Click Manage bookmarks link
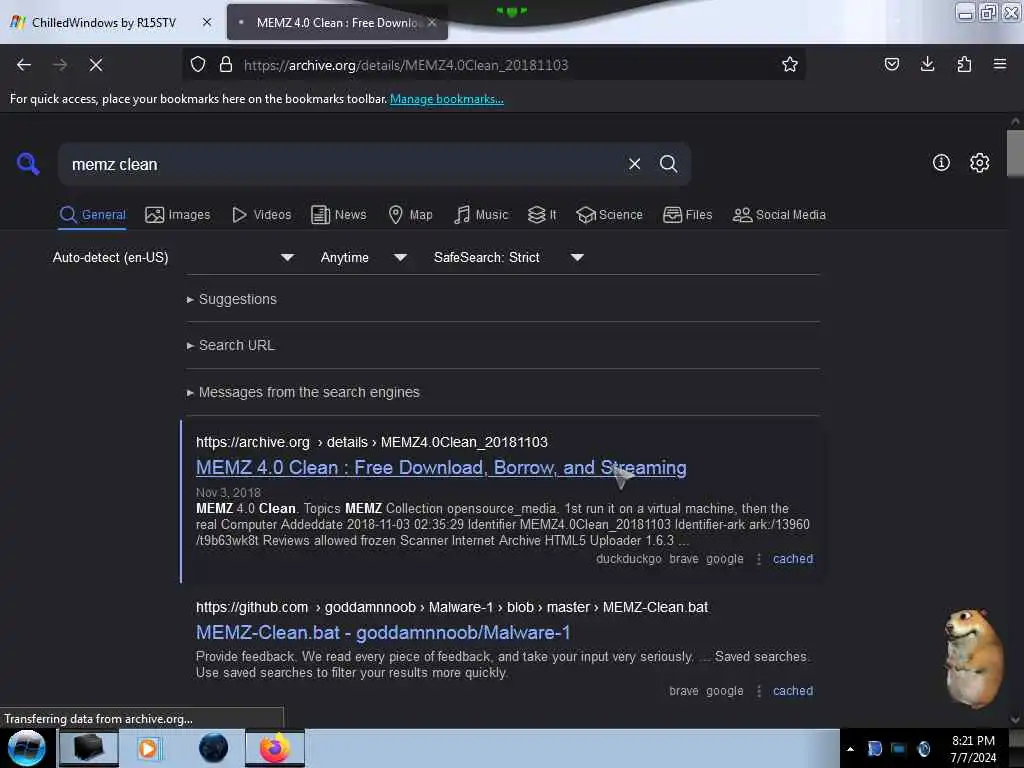 pyautogui.click(x=447, y=99)
